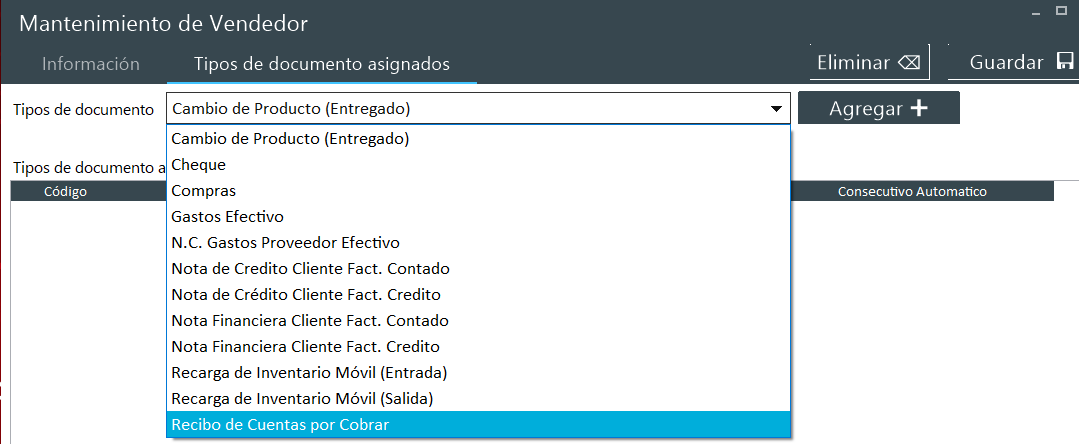Select Cheque from the dropdown list
The image size is (1079, 444).
tap(199, 165)
